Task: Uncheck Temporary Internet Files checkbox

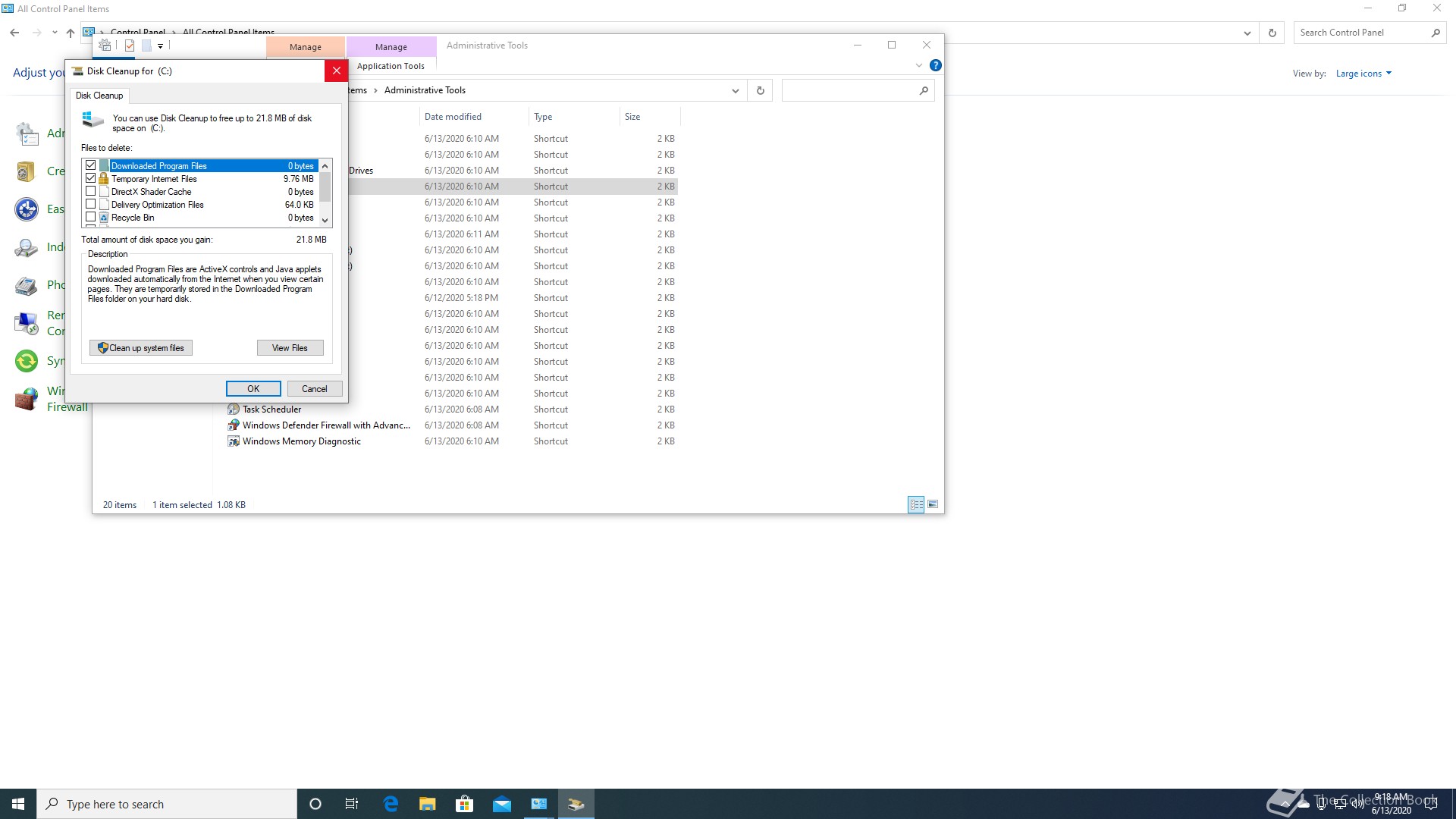Action: [x=91, y=179]
